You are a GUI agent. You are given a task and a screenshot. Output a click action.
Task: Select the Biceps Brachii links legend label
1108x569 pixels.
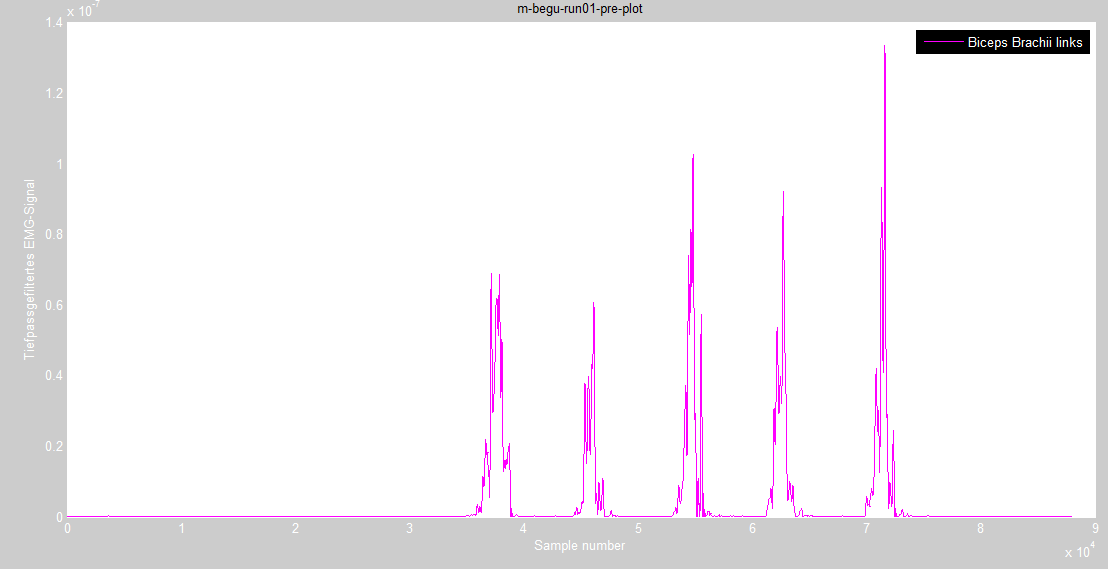(x=1024, y=42)
